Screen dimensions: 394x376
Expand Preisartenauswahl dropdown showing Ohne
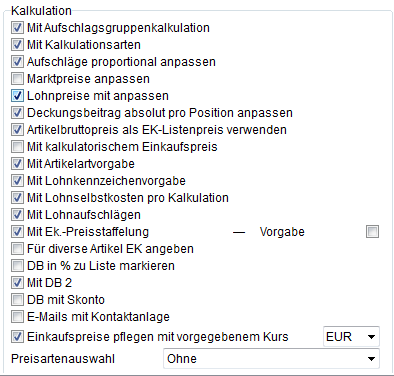(x=271, y=359)
